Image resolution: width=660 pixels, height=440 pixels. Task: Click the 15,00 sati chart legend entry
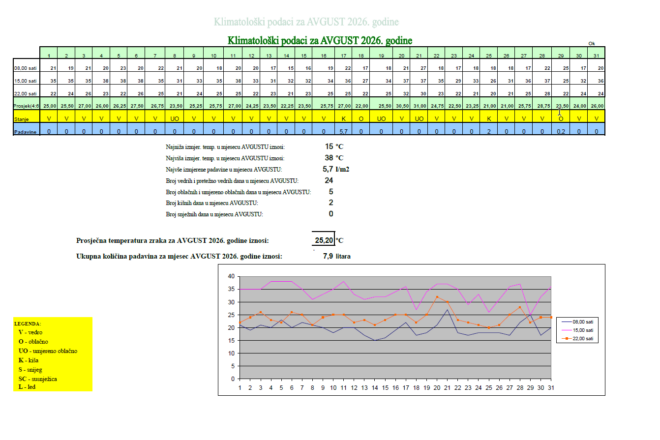pos(578,330)
